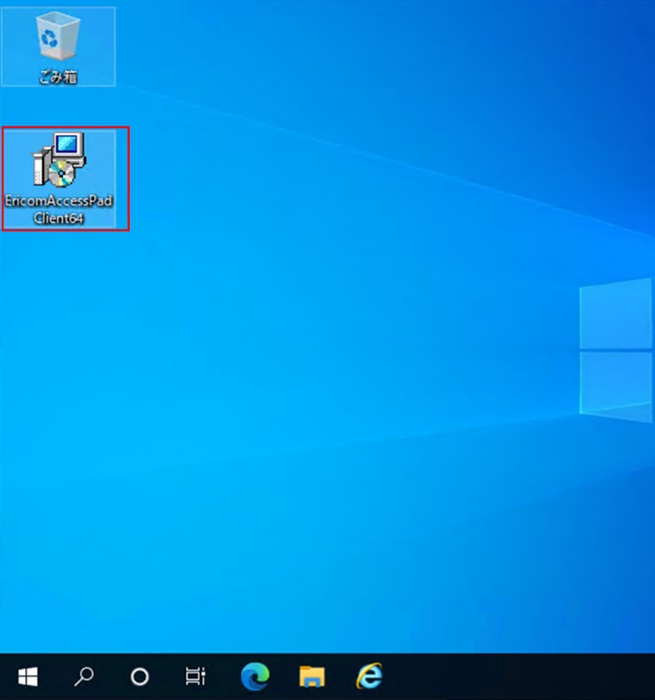Image resolution: width=655 pixels, height=700 pixels.
Task: Click the Windows logo on the wallpaper
Action: [617, 350]
